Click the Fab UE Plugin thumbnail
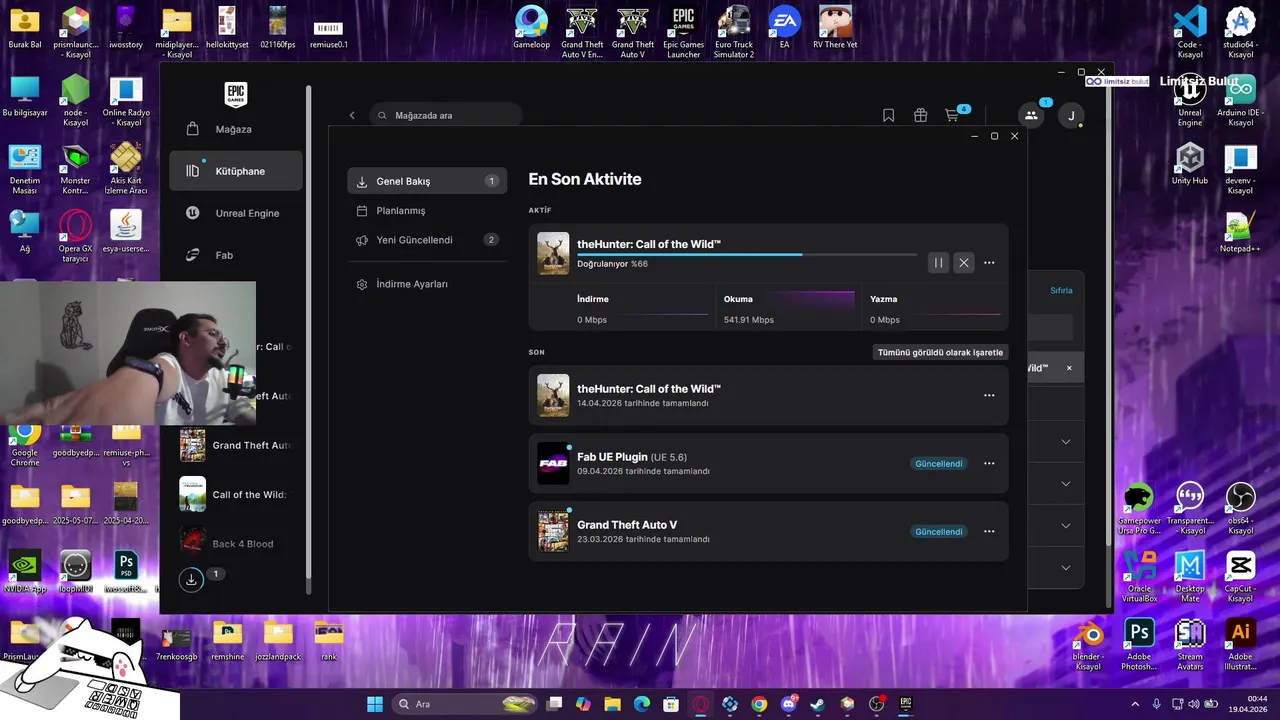1280x720 pixels. click(553, 463)
